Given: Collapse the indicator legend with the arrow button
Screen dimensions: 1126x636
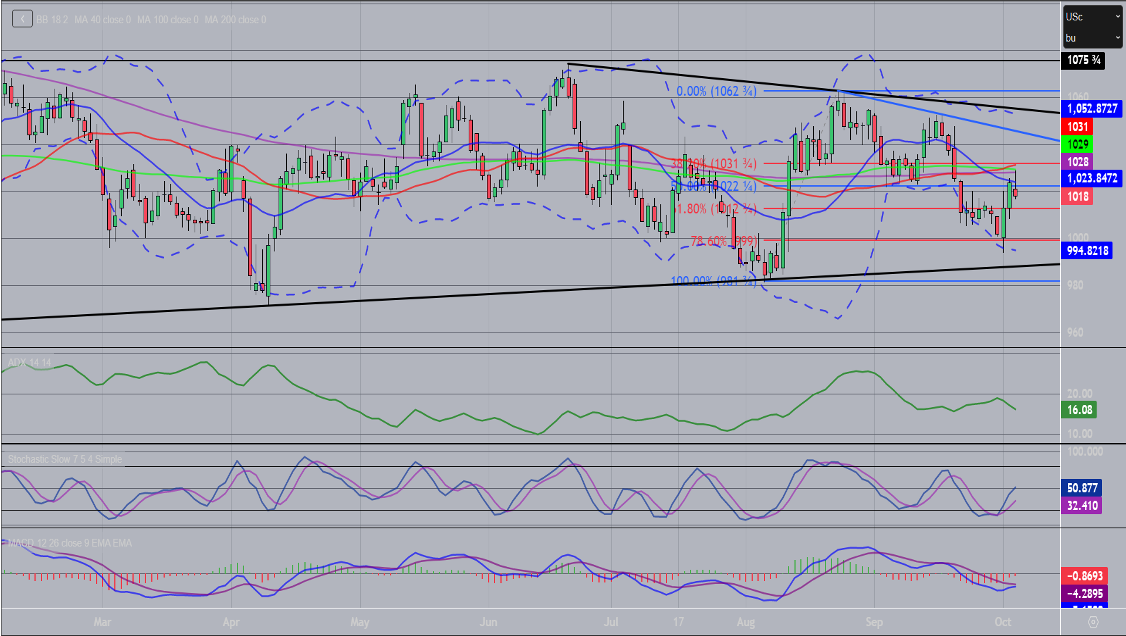Looking at the screenshot, I should click(24, 19).
